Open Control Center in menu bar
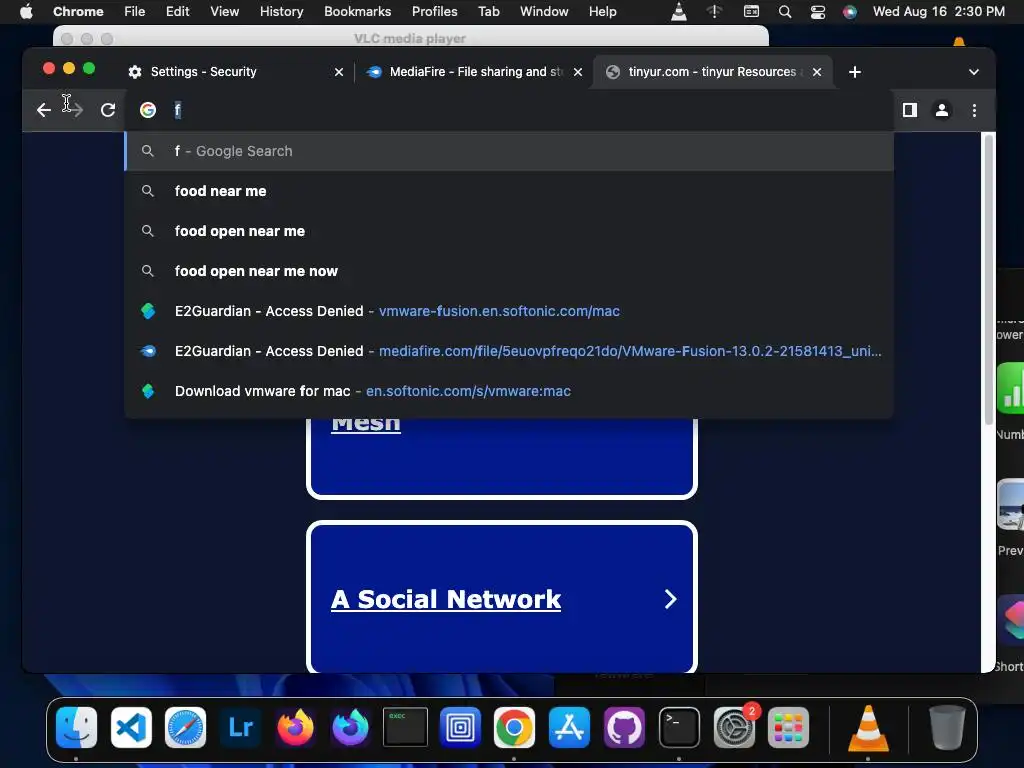 [818, 11]
